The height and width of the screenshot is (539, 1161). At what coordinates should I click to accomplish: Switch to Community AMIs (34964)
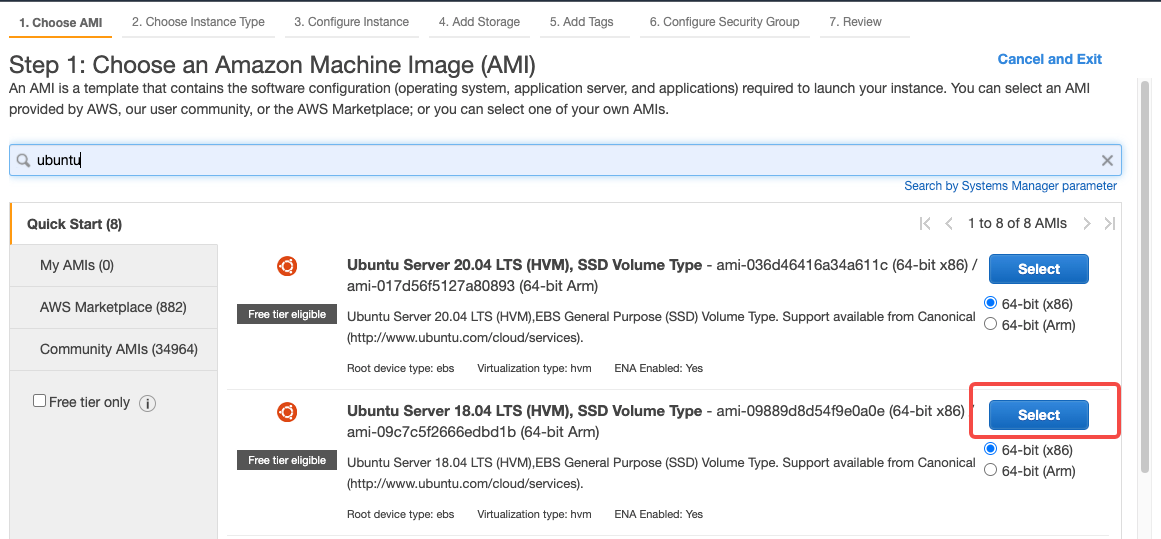114,349
